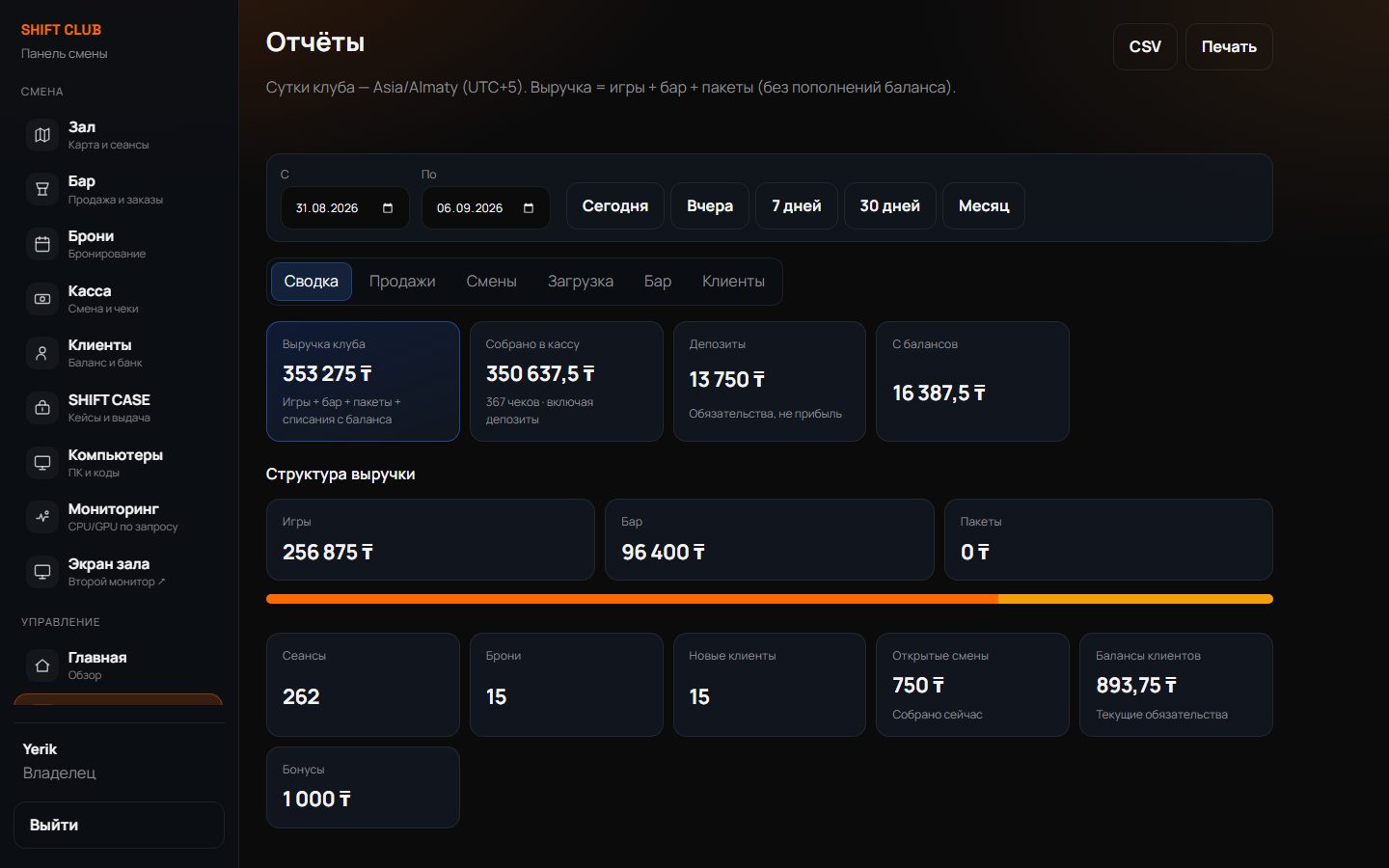Click the Сеансы count 262

(301, 697)
